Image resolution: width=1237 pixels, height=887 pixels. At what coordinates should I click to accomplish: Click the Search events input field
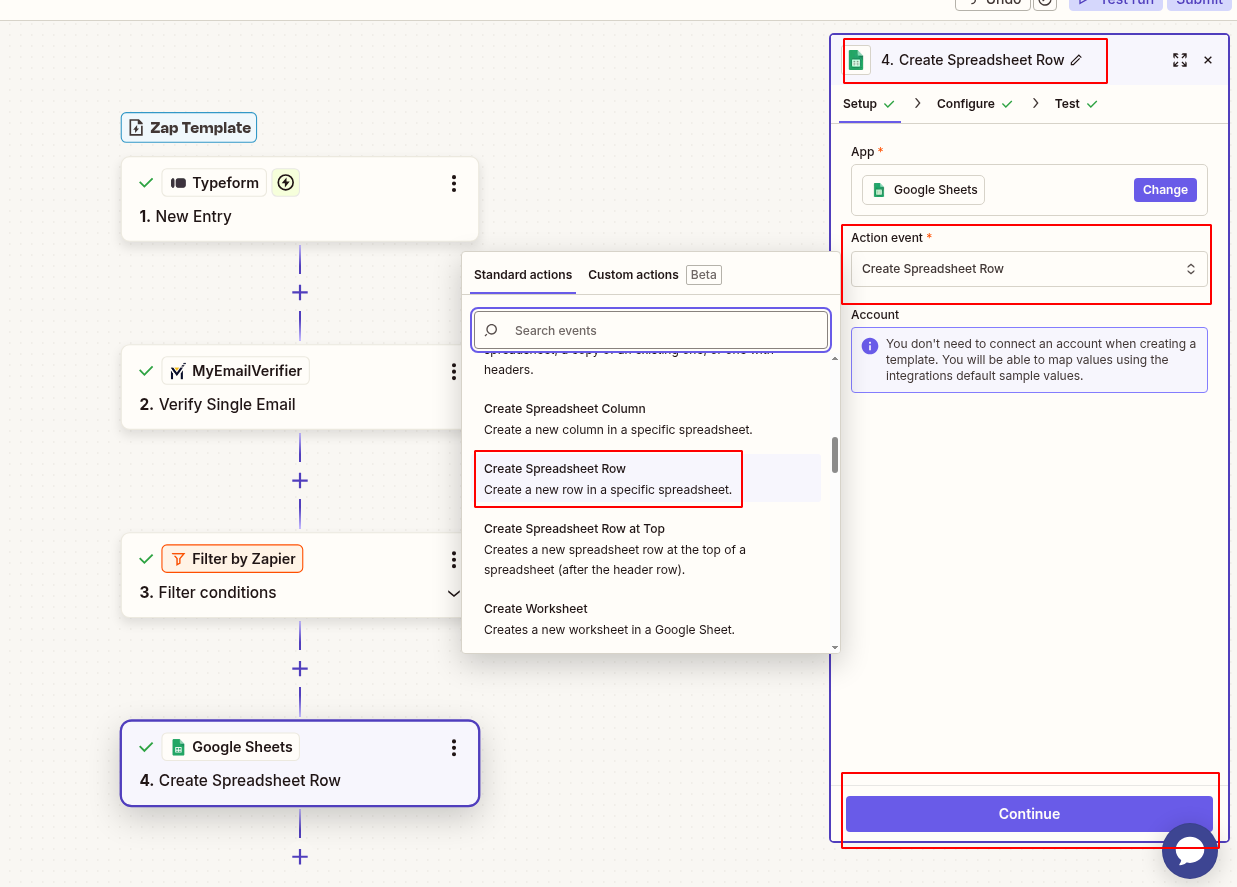point(650,329)
